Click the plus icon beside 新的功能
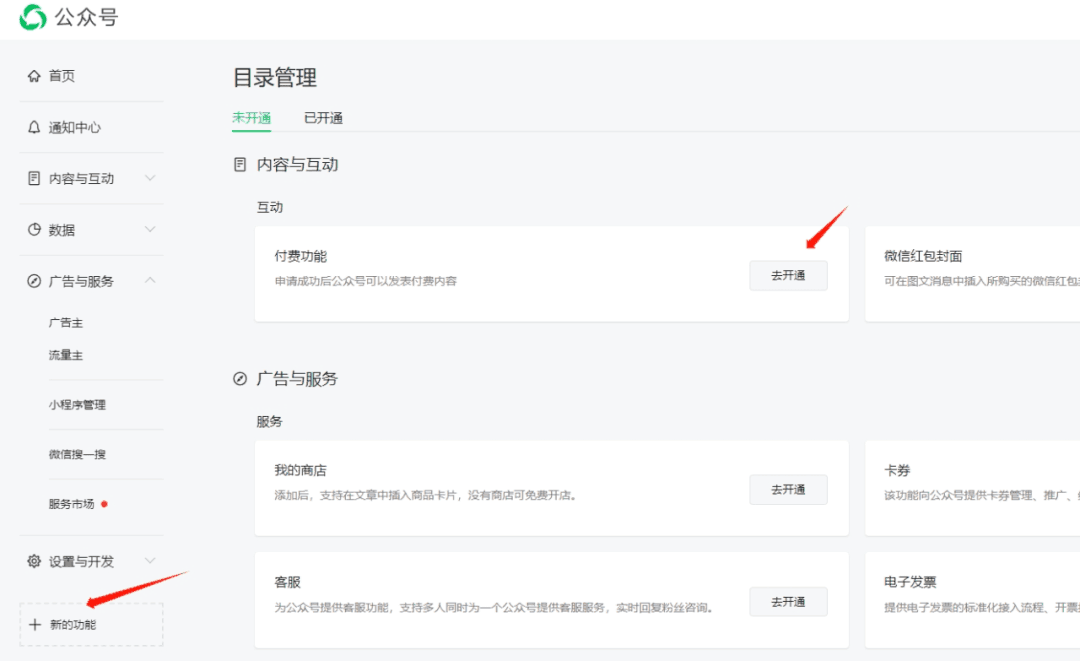The width and height of the screenshot is (1080, 661). click(35, 625)
